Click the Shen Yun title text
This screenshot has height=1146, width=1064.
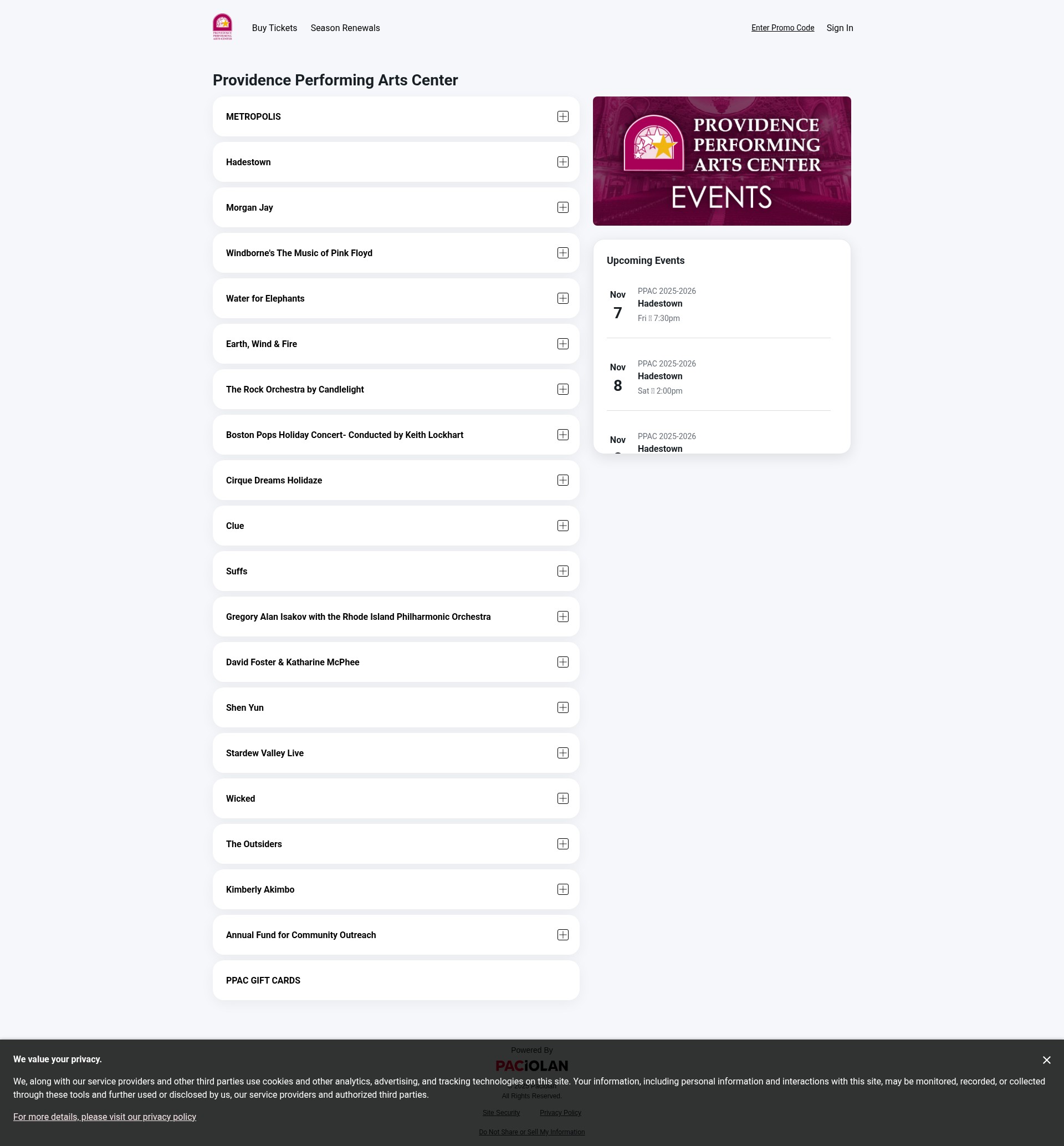(245, 708)
